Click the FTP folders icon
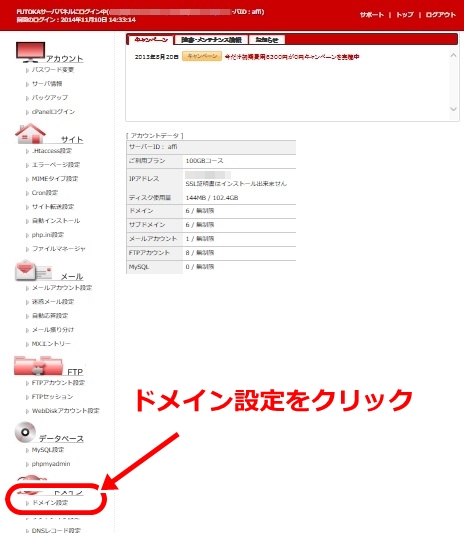Viewport: 464px width, 533px height. (x=38, y=366)
